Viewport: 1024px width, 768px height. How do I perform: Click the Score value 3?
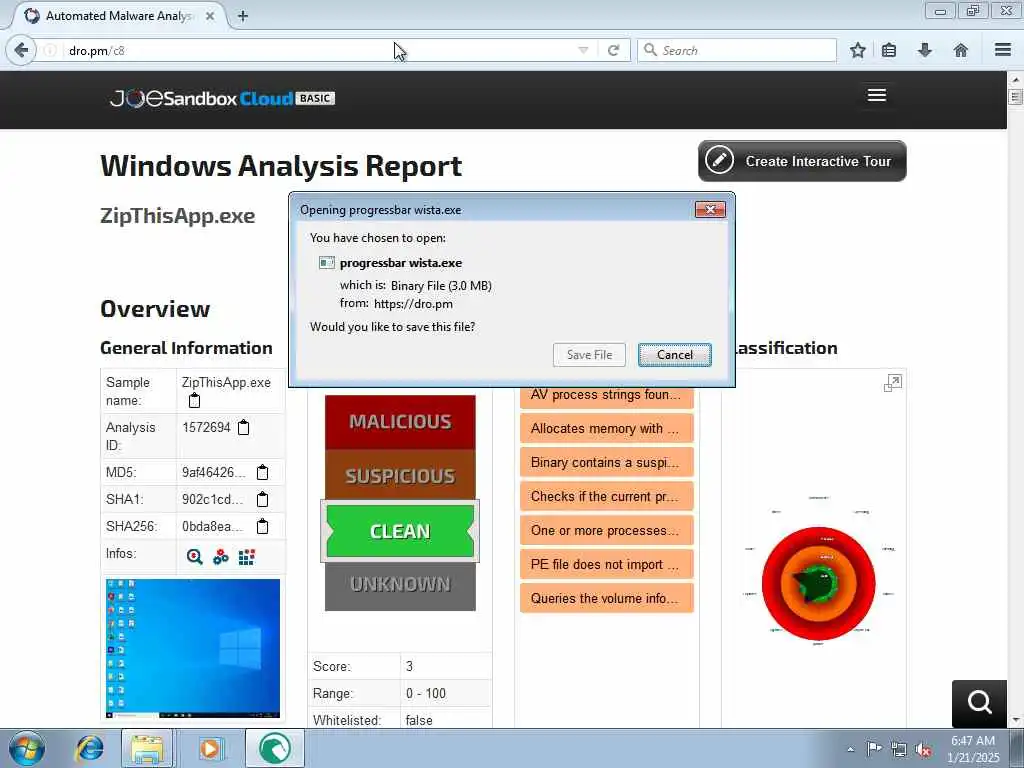pyautogui.click(x=409, y=666)
